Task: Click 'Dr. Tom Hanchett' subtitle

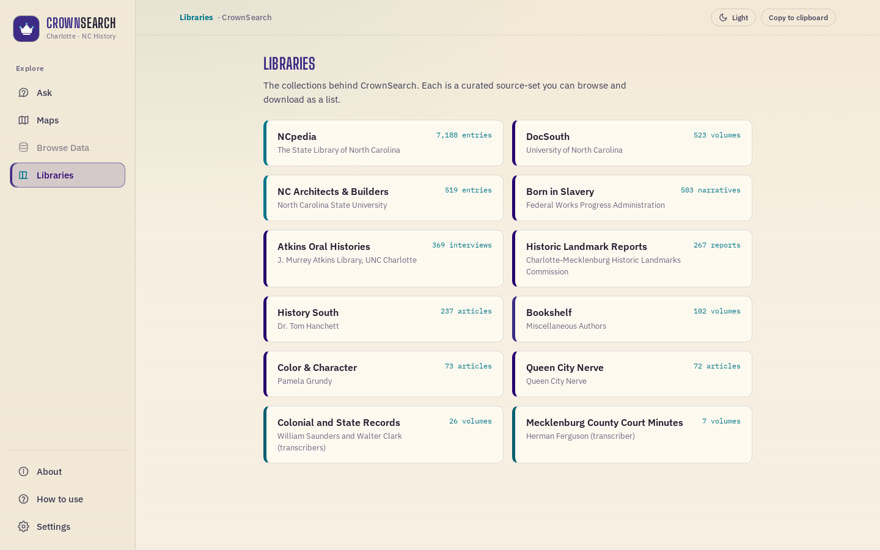Action: coord(308,326)
